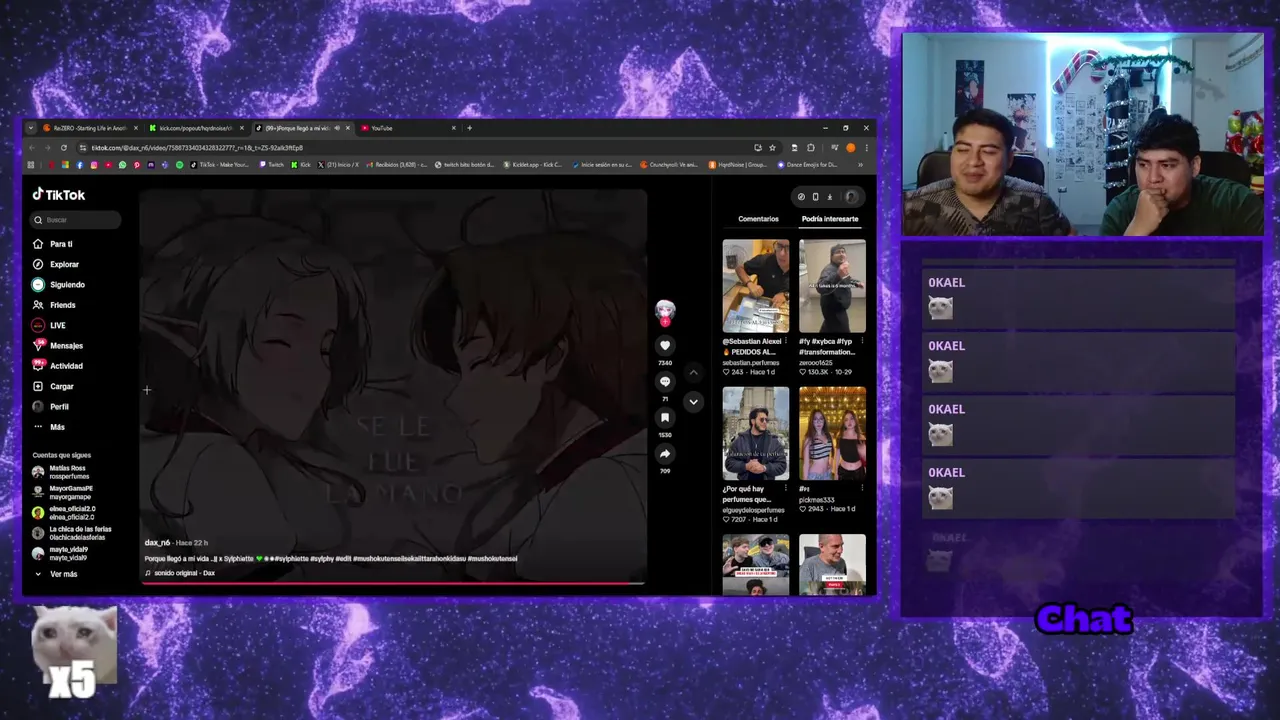This screenshot has width=1280, height=720.
Task: Open options for Por qué hay perfumes video
Action: 787,489
